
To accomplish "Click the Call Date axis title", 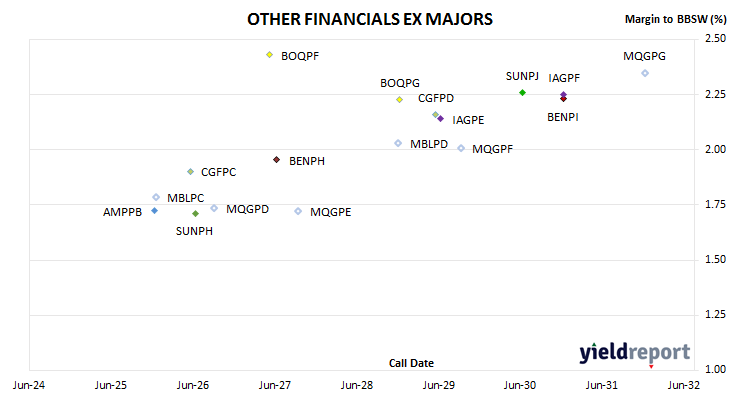I will click(x=411, y=363).
